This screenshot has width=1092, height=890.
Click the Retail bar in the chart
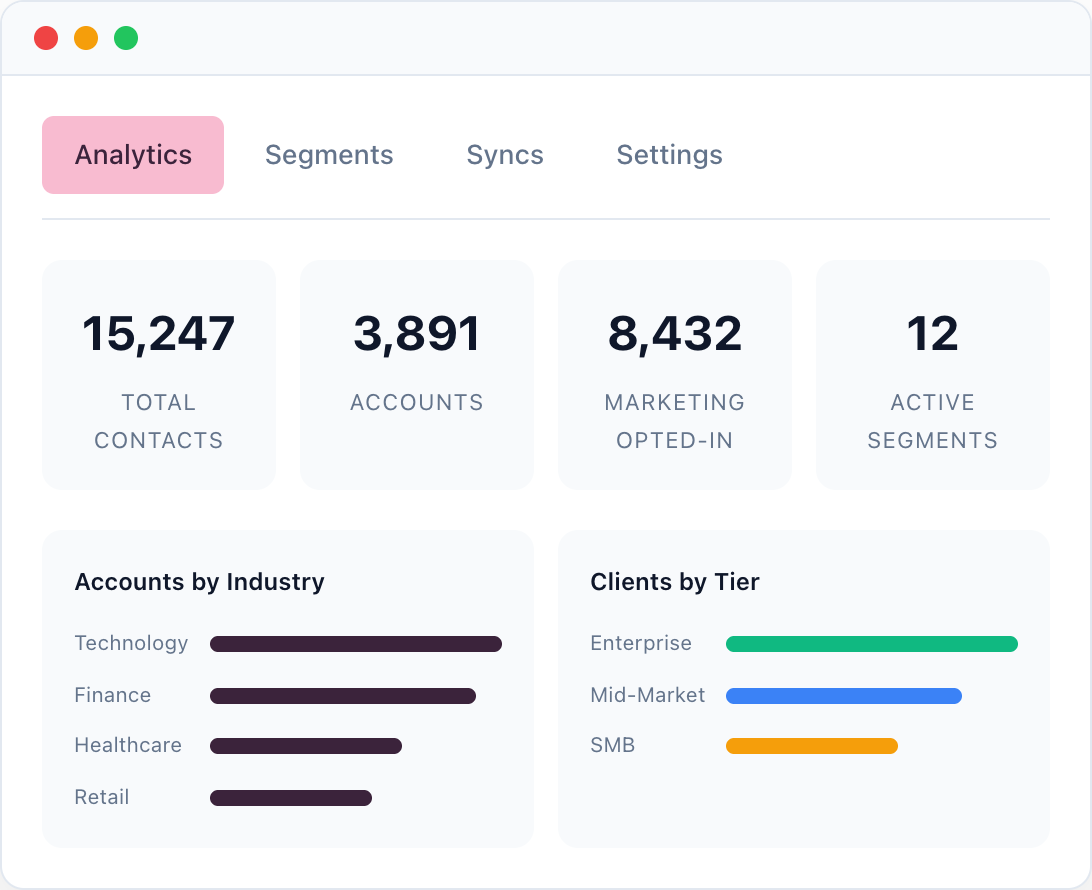291,797
